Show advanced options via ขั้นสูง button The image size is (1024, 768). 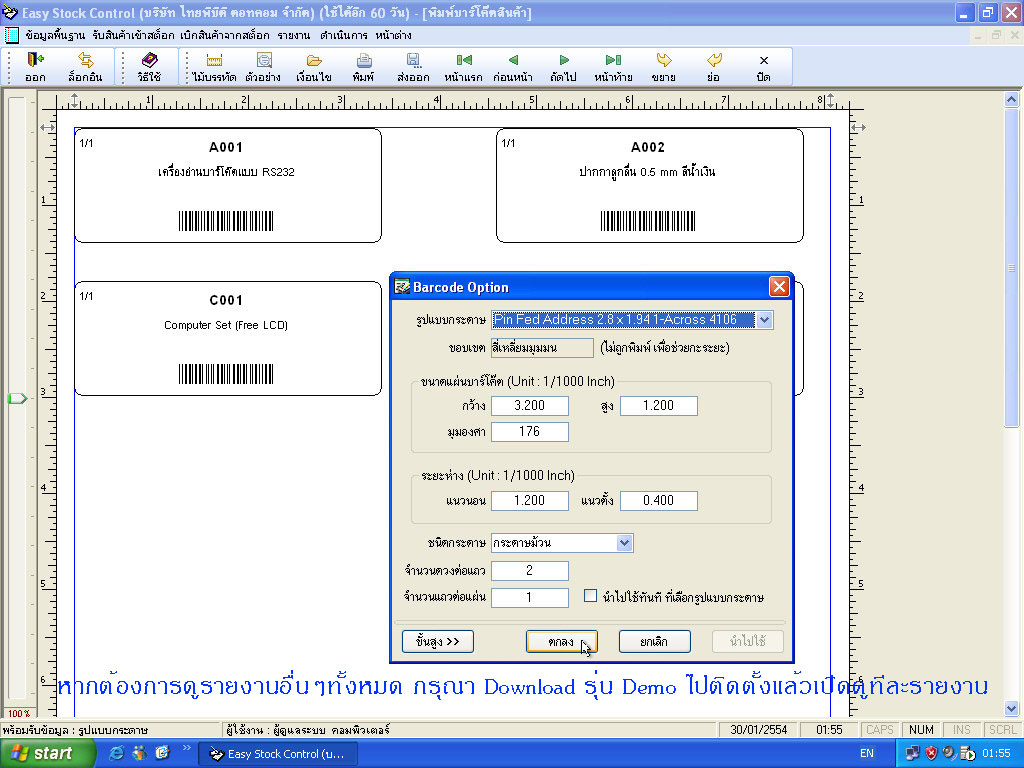pyautogui.click(x=437, y=641)
